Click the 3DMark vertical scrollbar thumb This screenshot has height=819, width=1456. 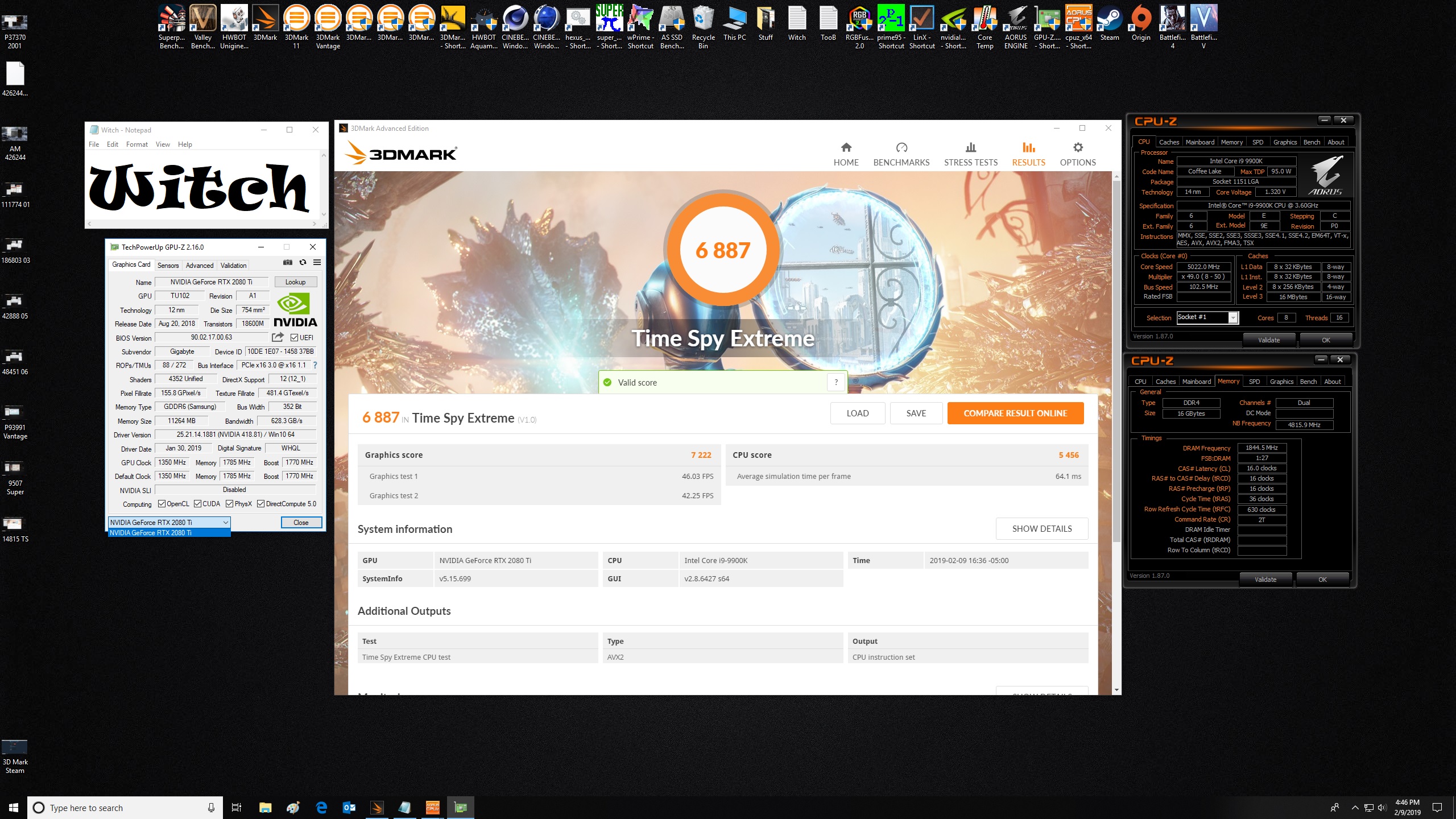pyautogui.click(x=1116, y=362)
